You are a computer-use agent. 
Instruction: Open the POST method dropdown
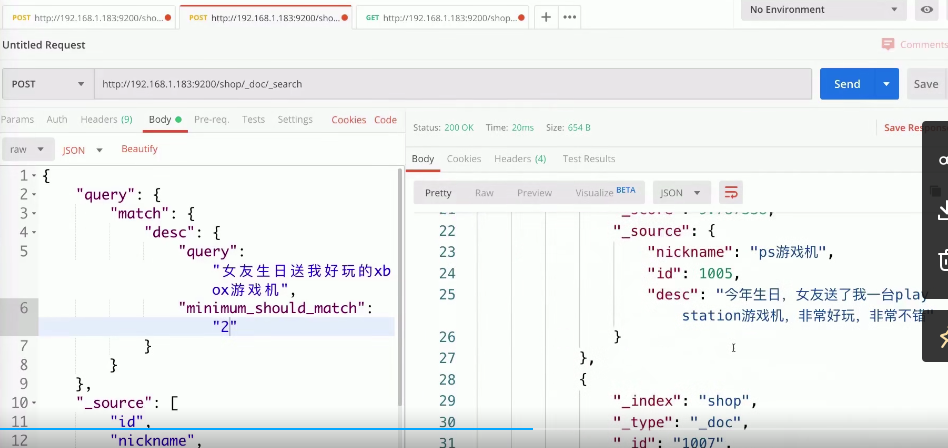tap(47, 84)
